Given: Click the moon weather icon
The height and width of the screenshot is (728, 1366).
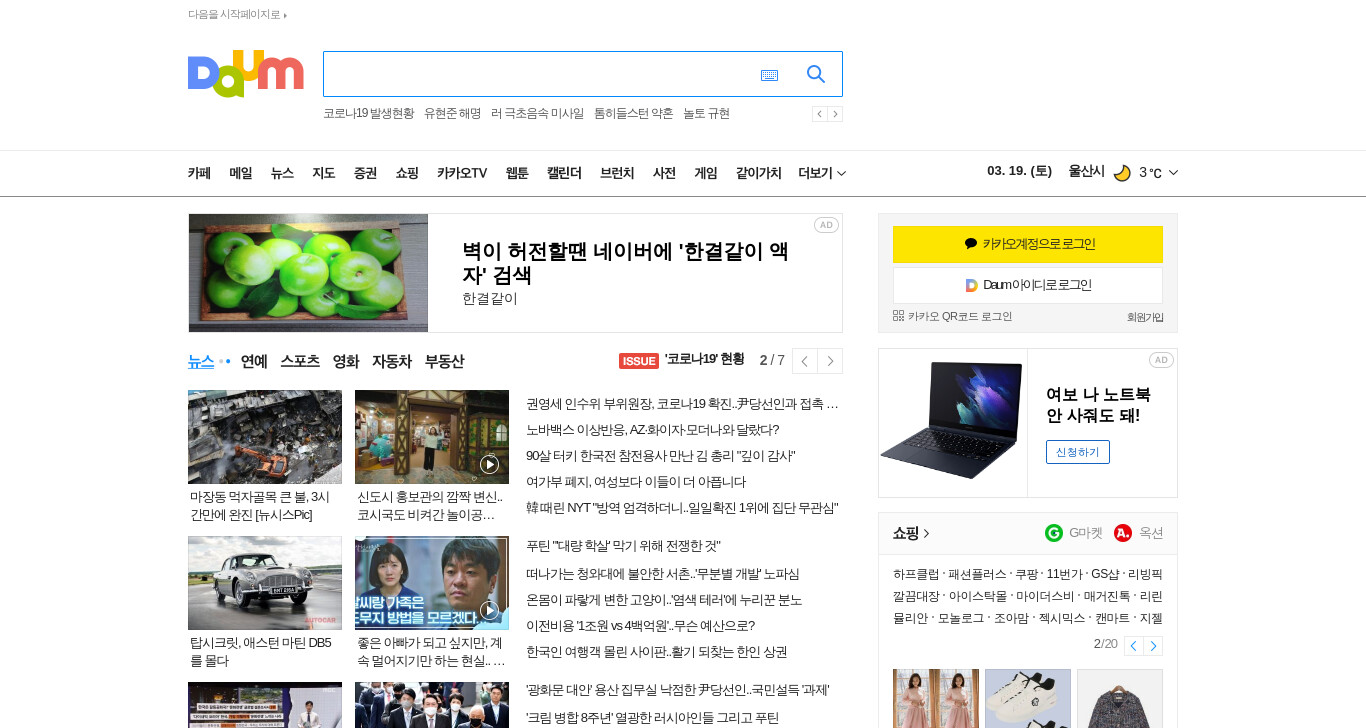Looking at the screenshot, I should pos(1122,173).
